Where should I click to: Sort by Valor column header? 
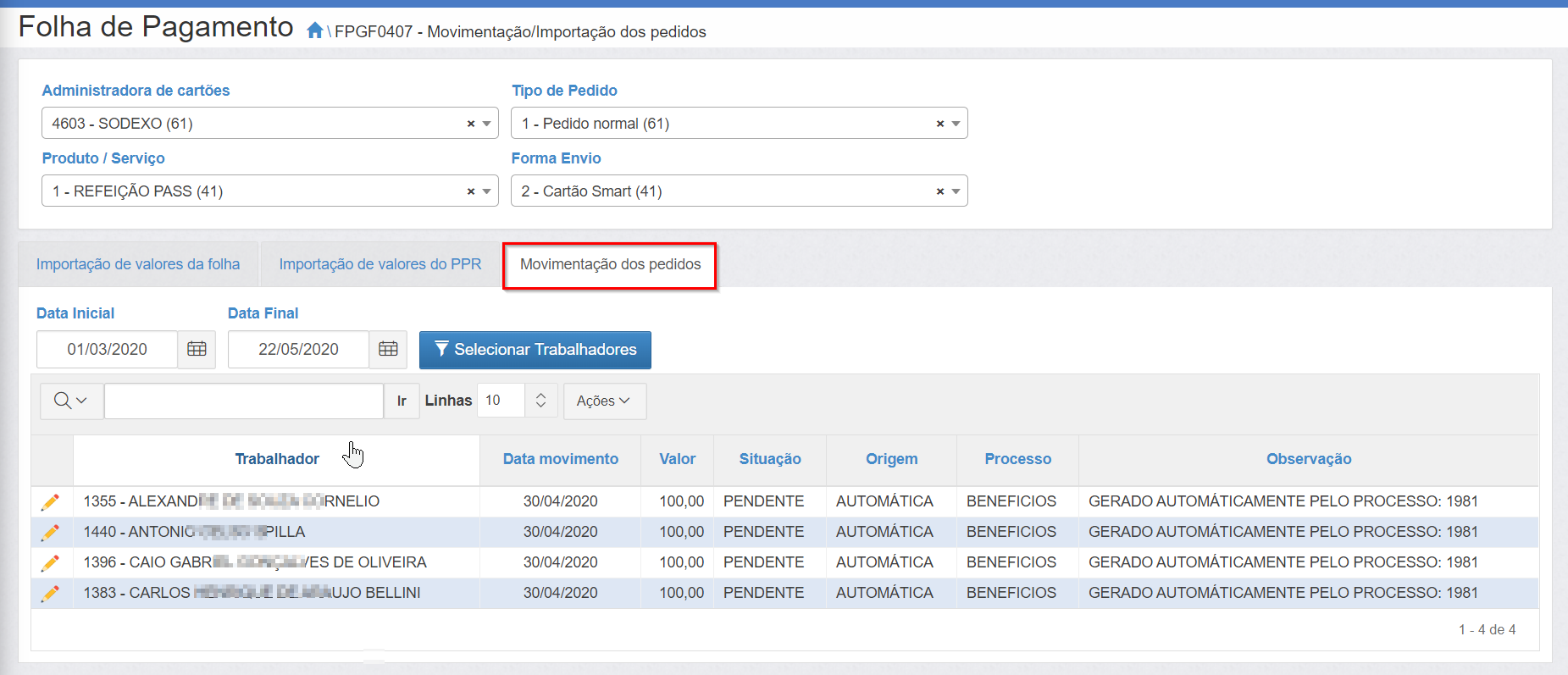[678, 459]
